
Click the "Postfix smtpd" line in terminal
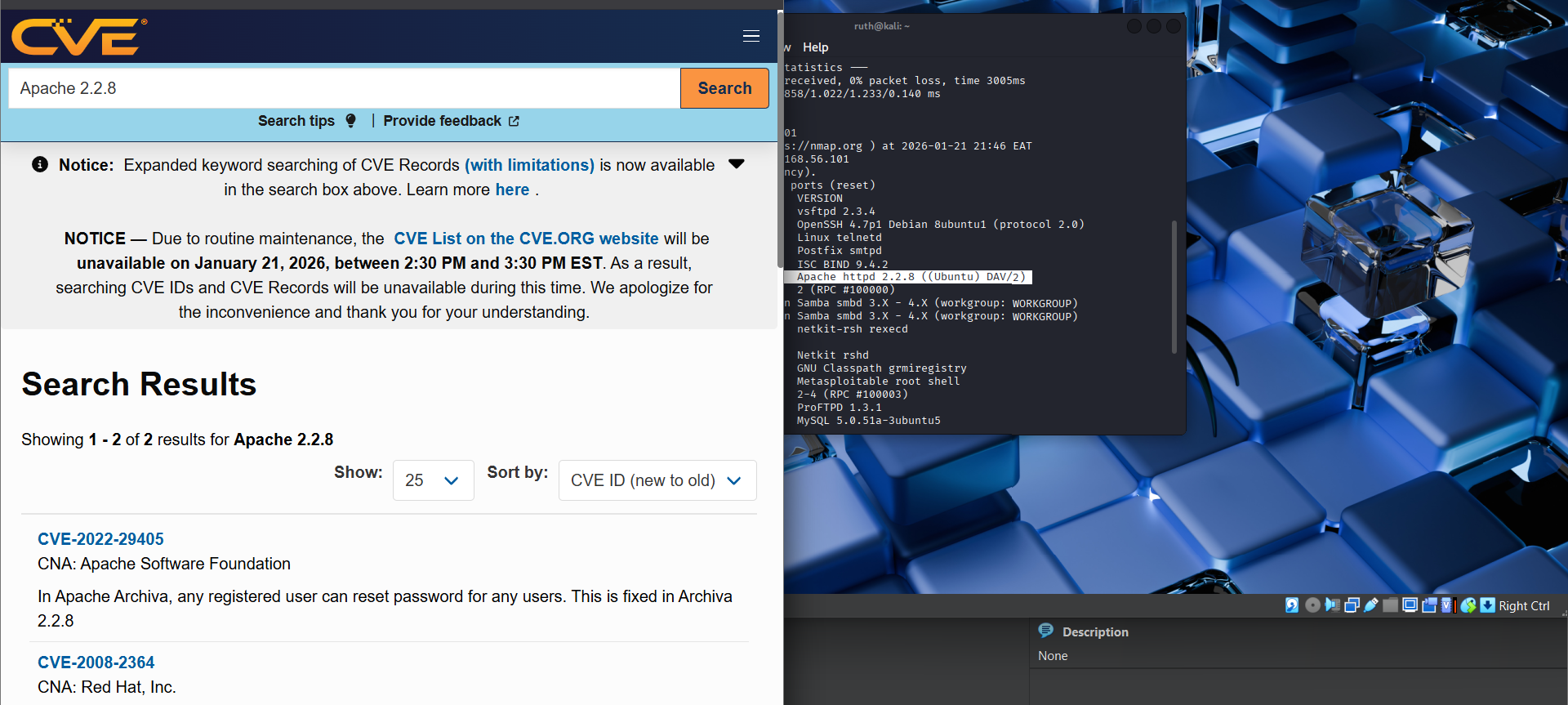click(x=840, y=251)
